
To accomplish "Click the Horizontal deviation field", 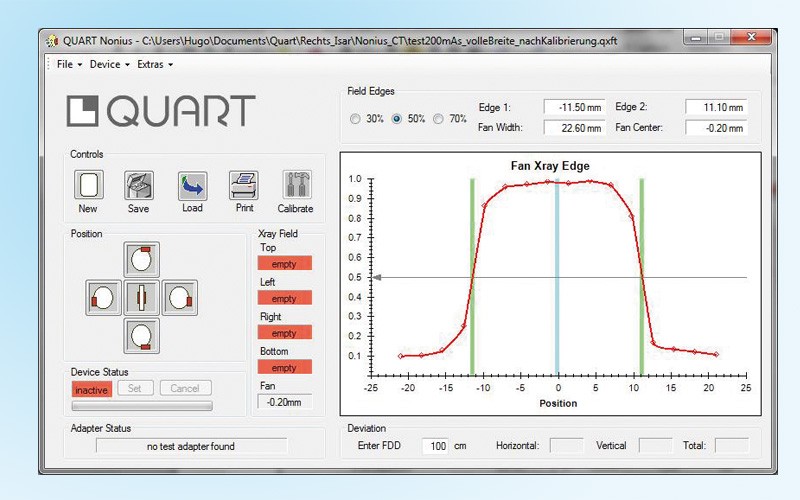I will [x=566, y=445].
